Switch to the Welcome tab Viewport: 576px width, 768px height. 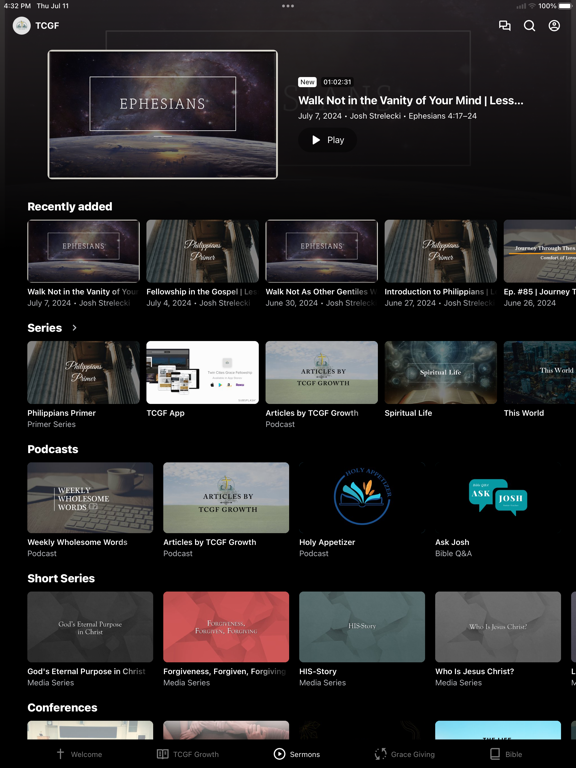(79, 754)
